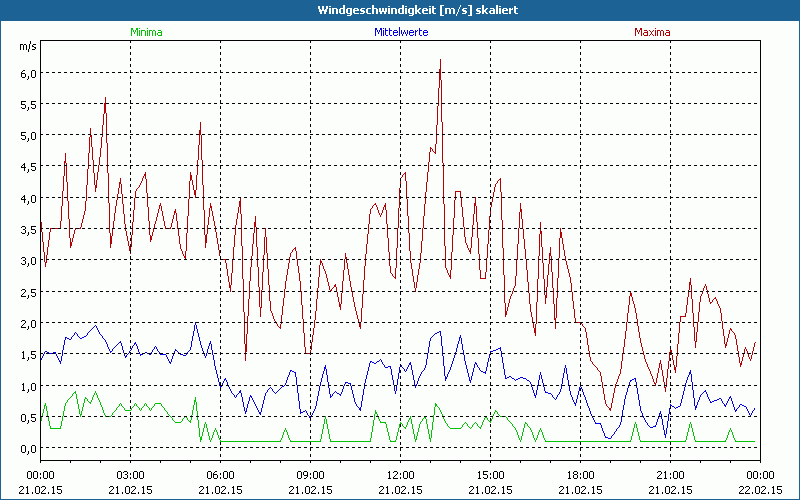Select the 1,0 y-axis value

[x=27, y=386]
